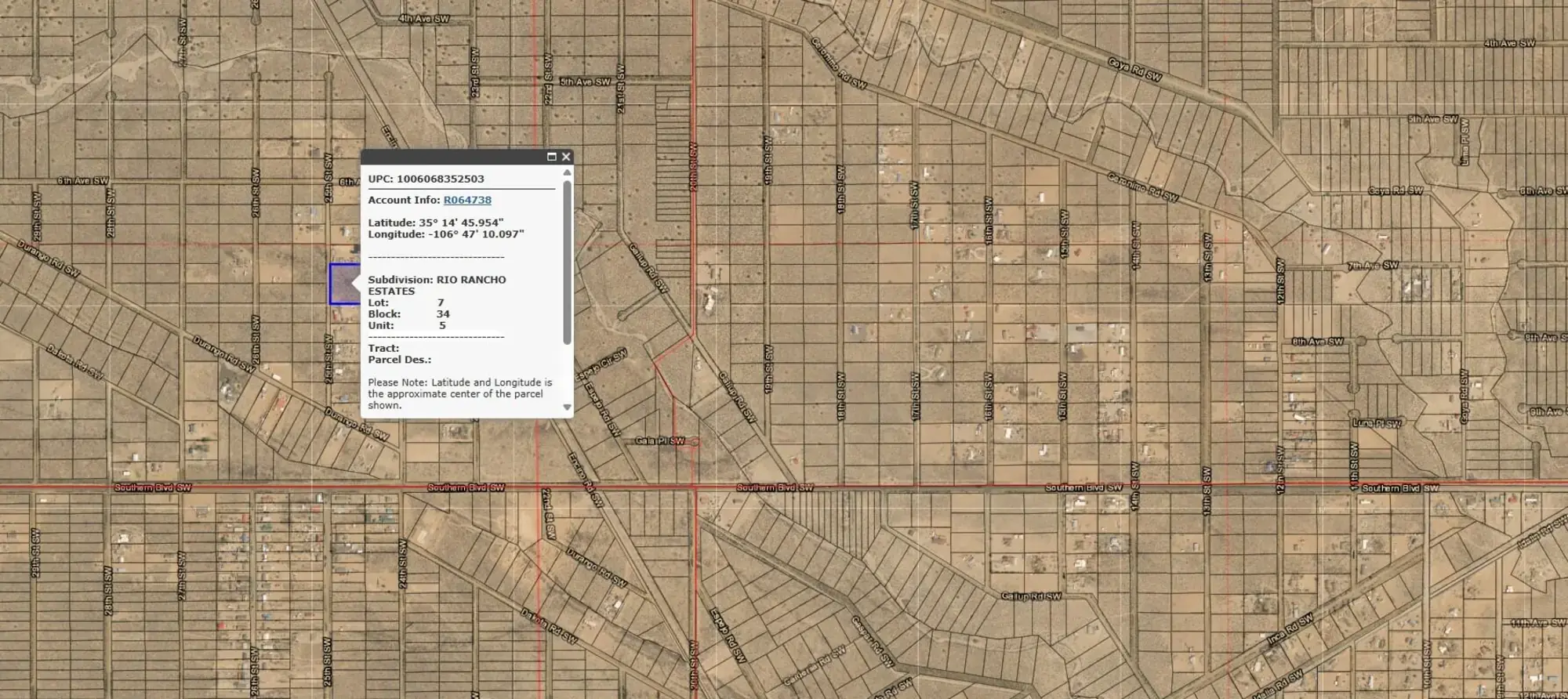Close the parcel info popup
The height and width of the screenshot is (699, 1568).
566,157
